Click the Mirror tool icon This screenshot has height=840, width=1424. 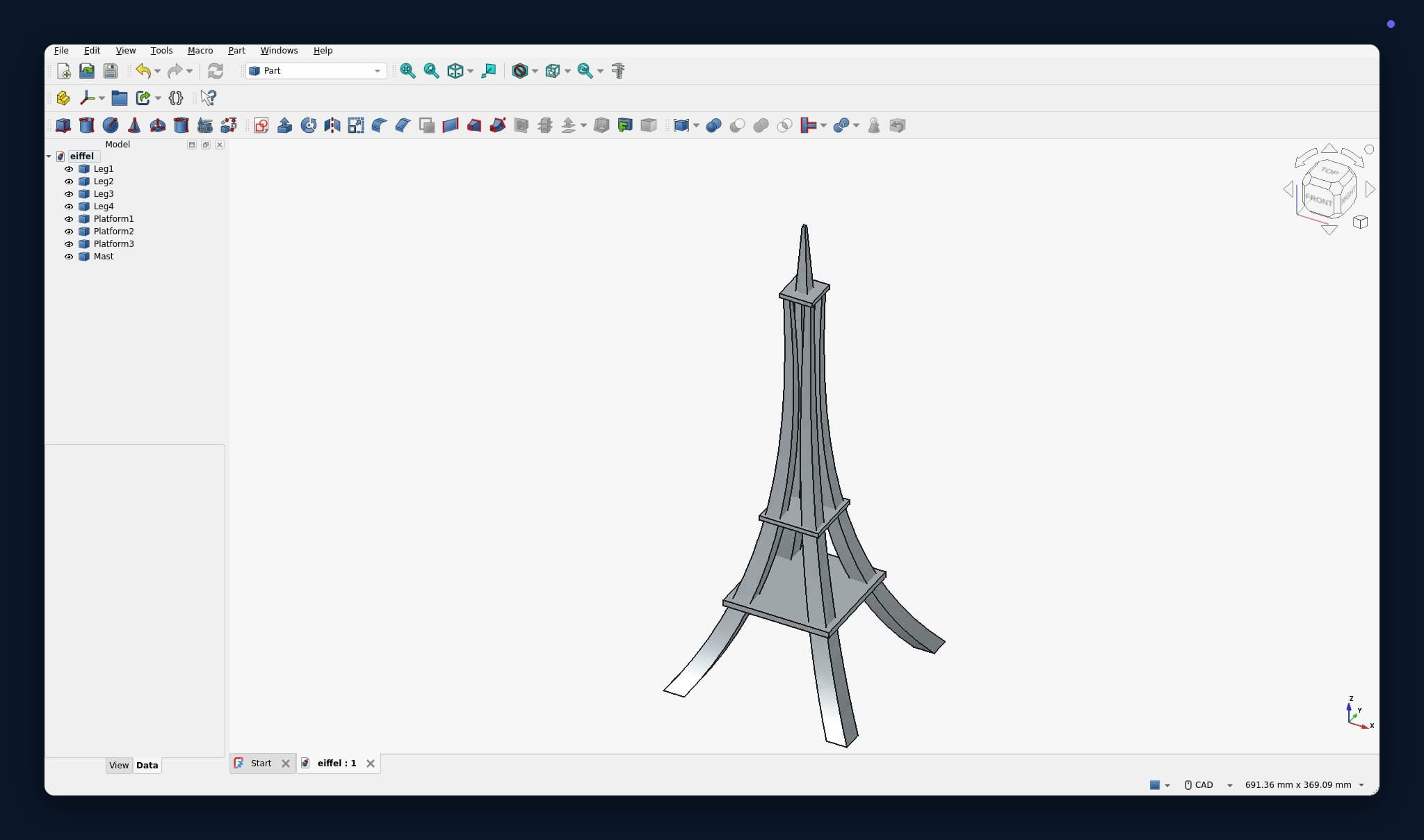pos(332,125)
